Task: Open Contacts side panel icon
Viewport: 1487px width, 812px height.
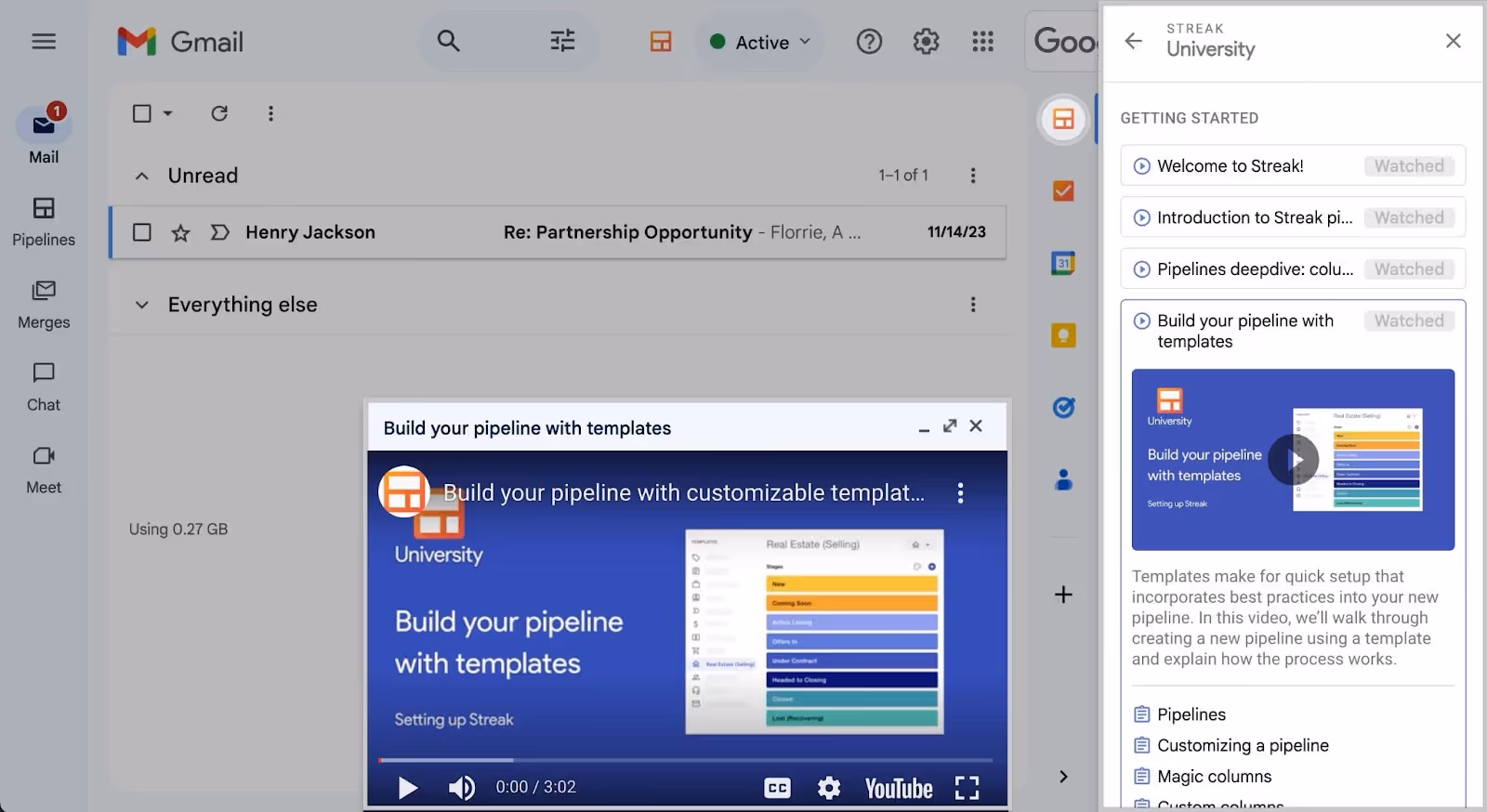Action: (x=1063, y=479)
